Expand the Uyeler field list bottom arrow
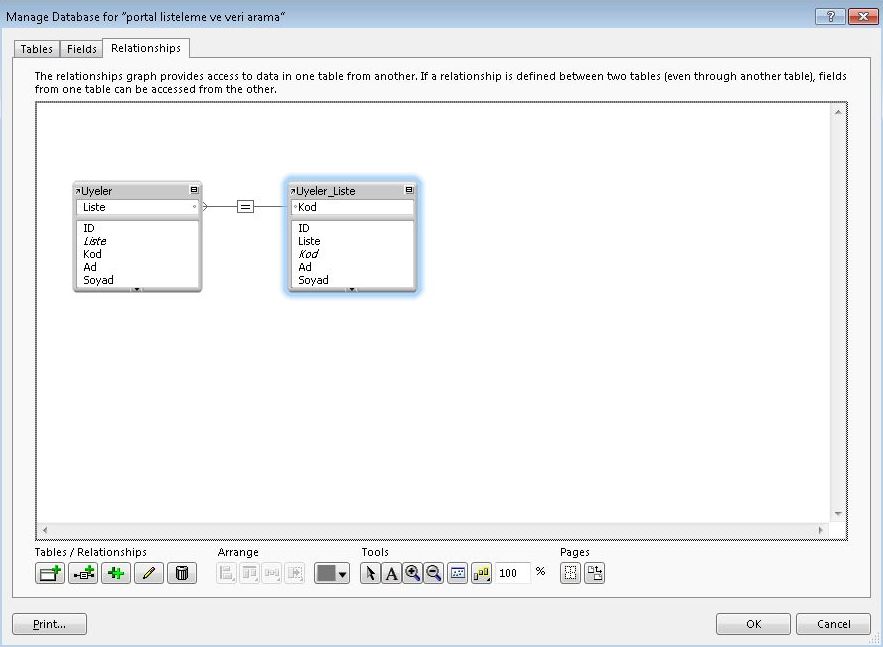 point(137,289)
